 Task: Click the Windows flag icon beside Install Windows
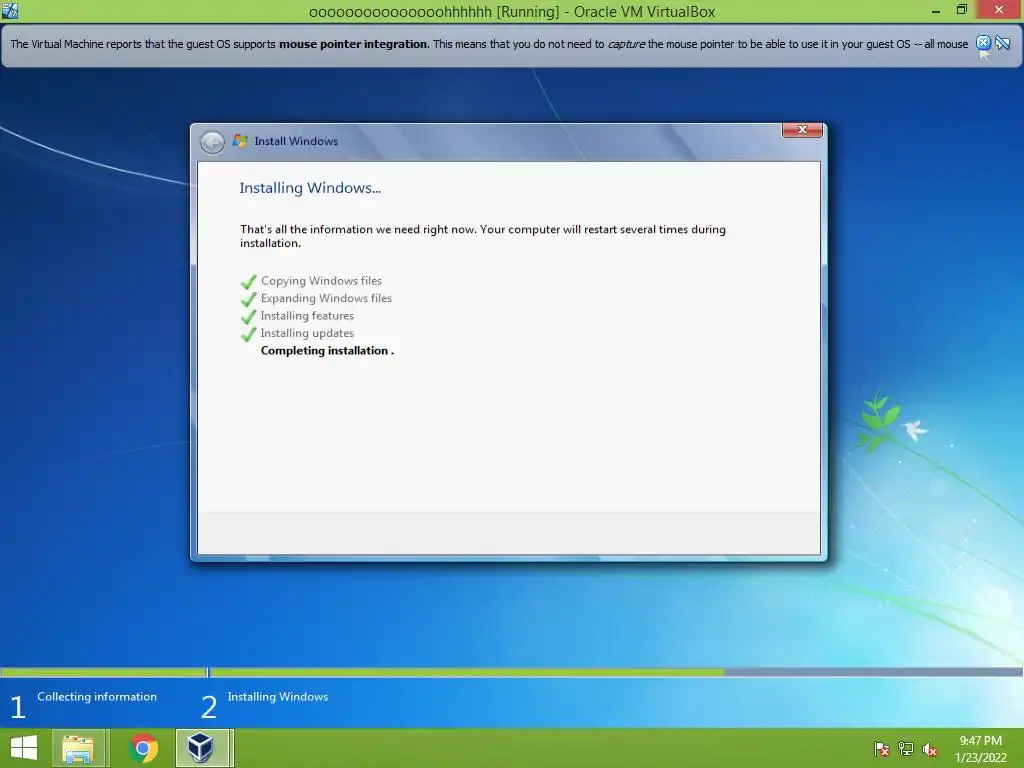click(240, 140)
